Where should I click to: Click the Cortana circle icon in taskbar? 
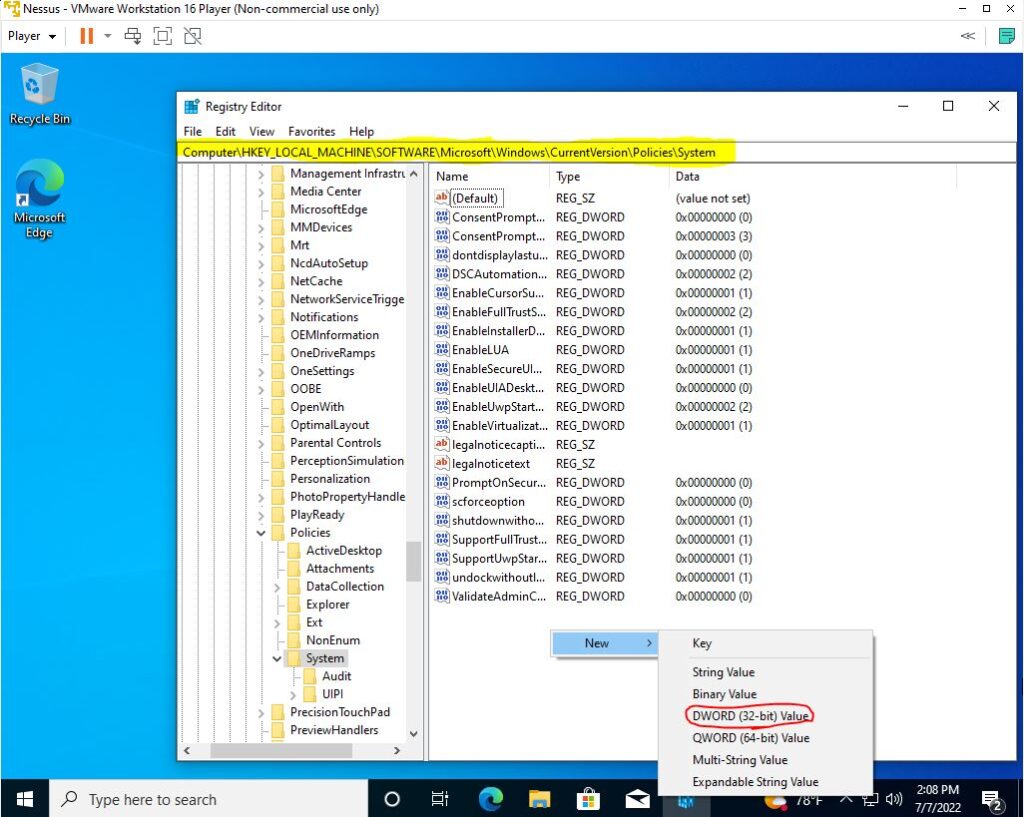tap(392, 799)
